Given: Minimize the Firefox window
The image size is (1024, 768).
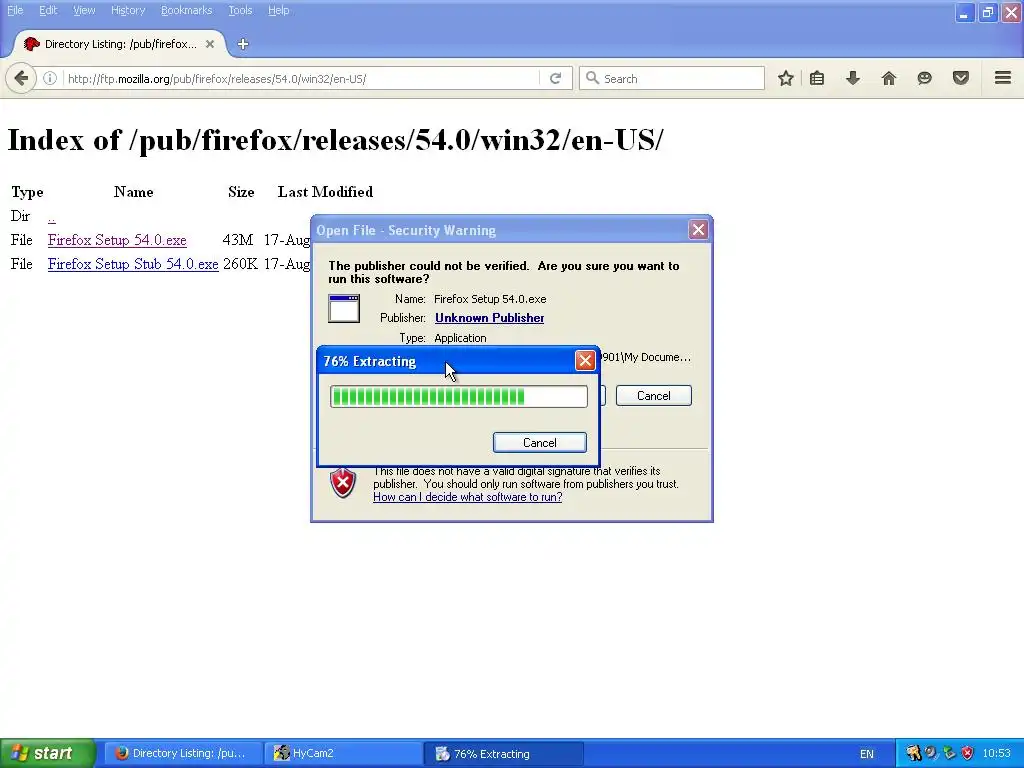Looking at the screenshot, I should point(964,12).
